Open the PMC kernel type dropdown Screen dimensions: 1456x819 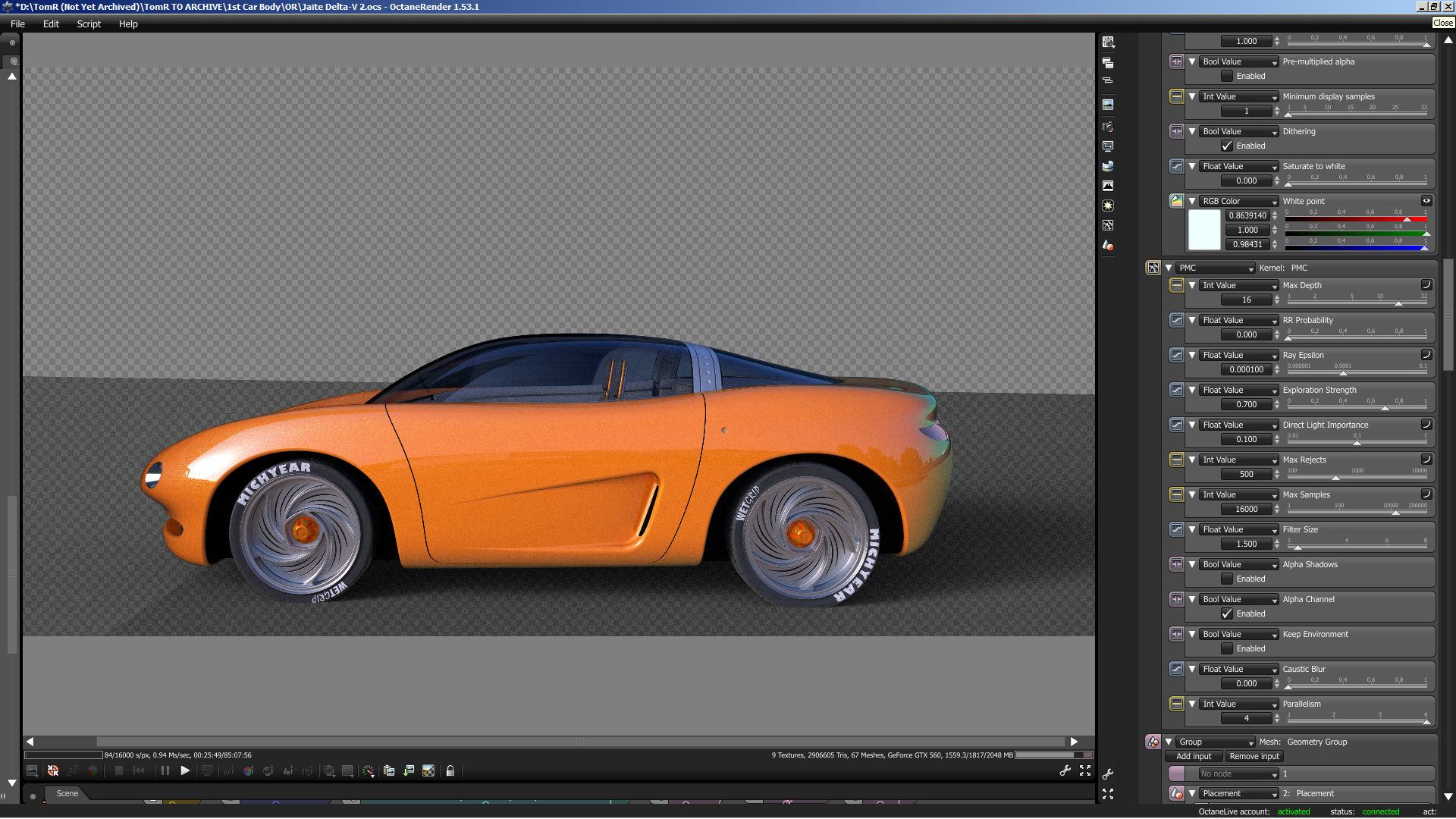pos(1216,268)
